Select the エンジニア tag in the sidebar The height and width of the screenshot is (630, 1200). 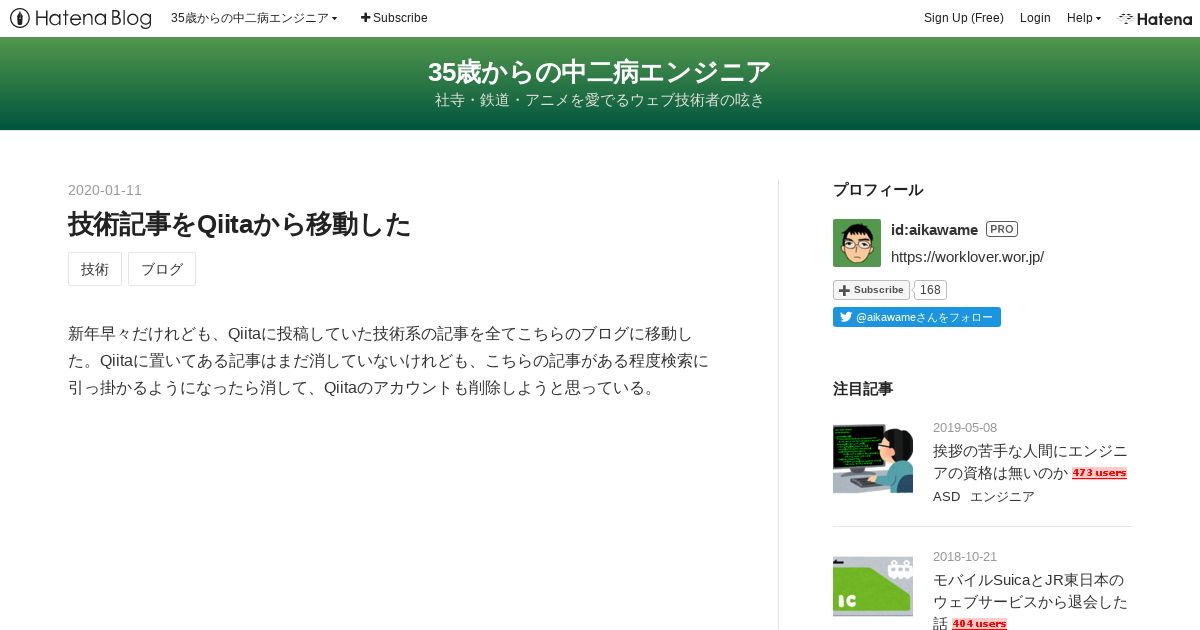pos(1002,497)
